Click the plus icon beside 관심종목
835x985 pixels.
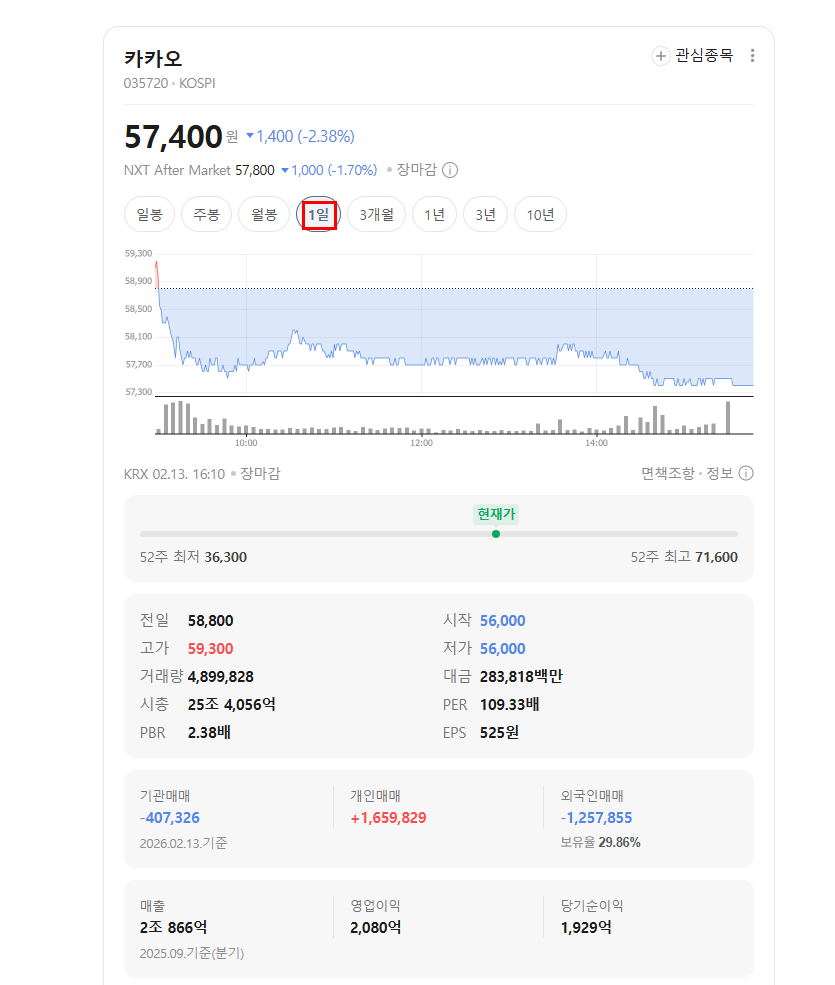[660, 56]
